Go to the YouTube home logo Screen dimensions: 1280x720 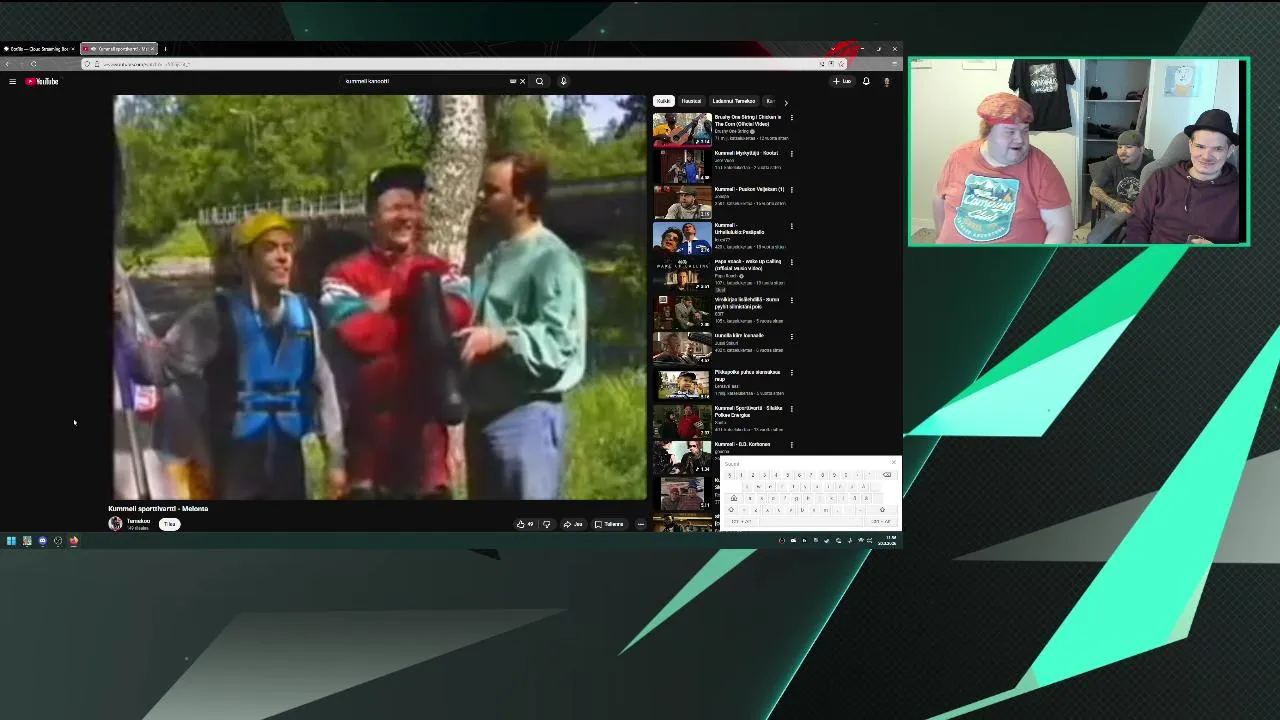point(42,81)
